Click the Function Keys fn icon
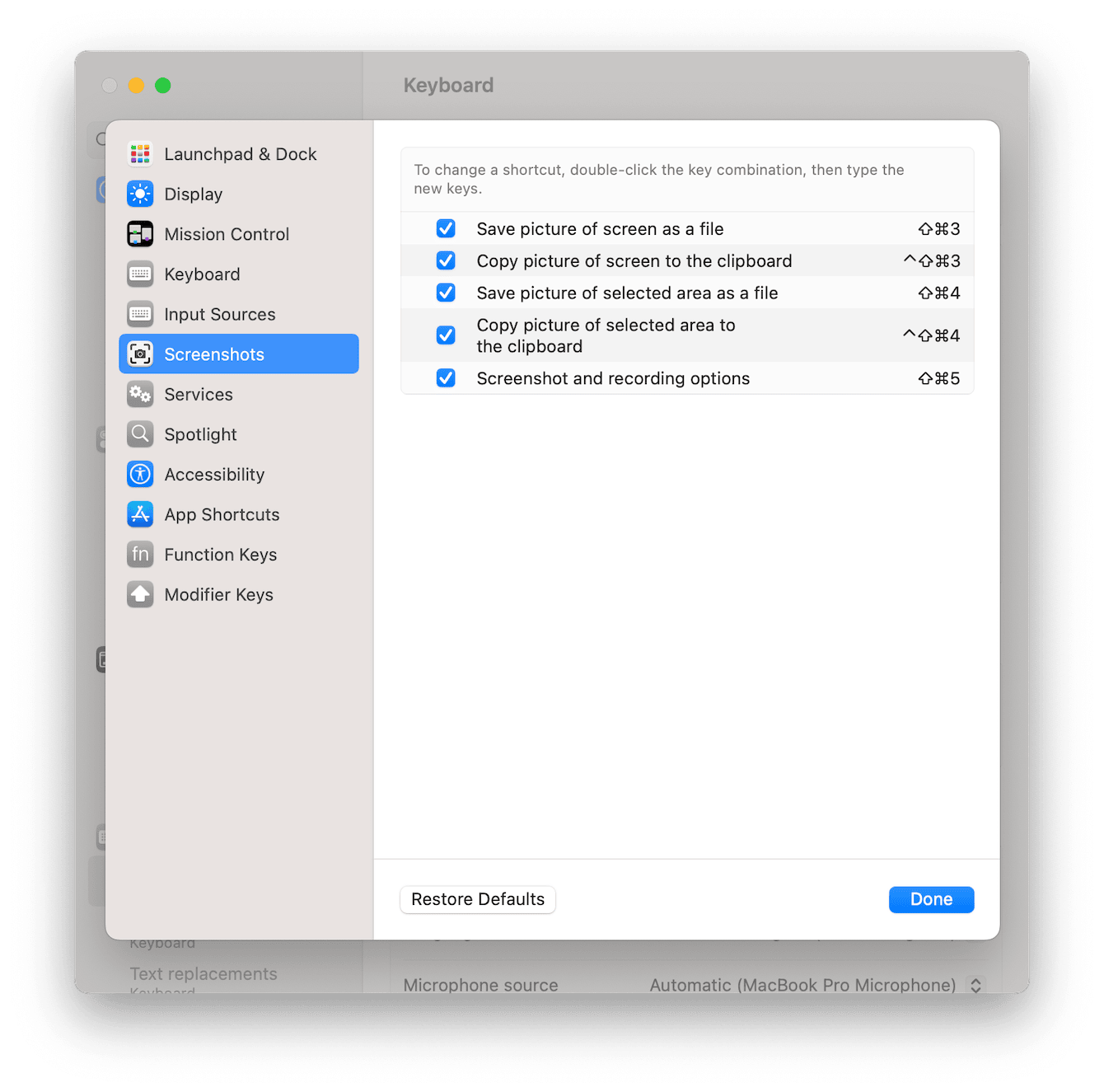The height and width of the screenshot is (1092, 1104). pyautogui.click(x=140, y=554)
